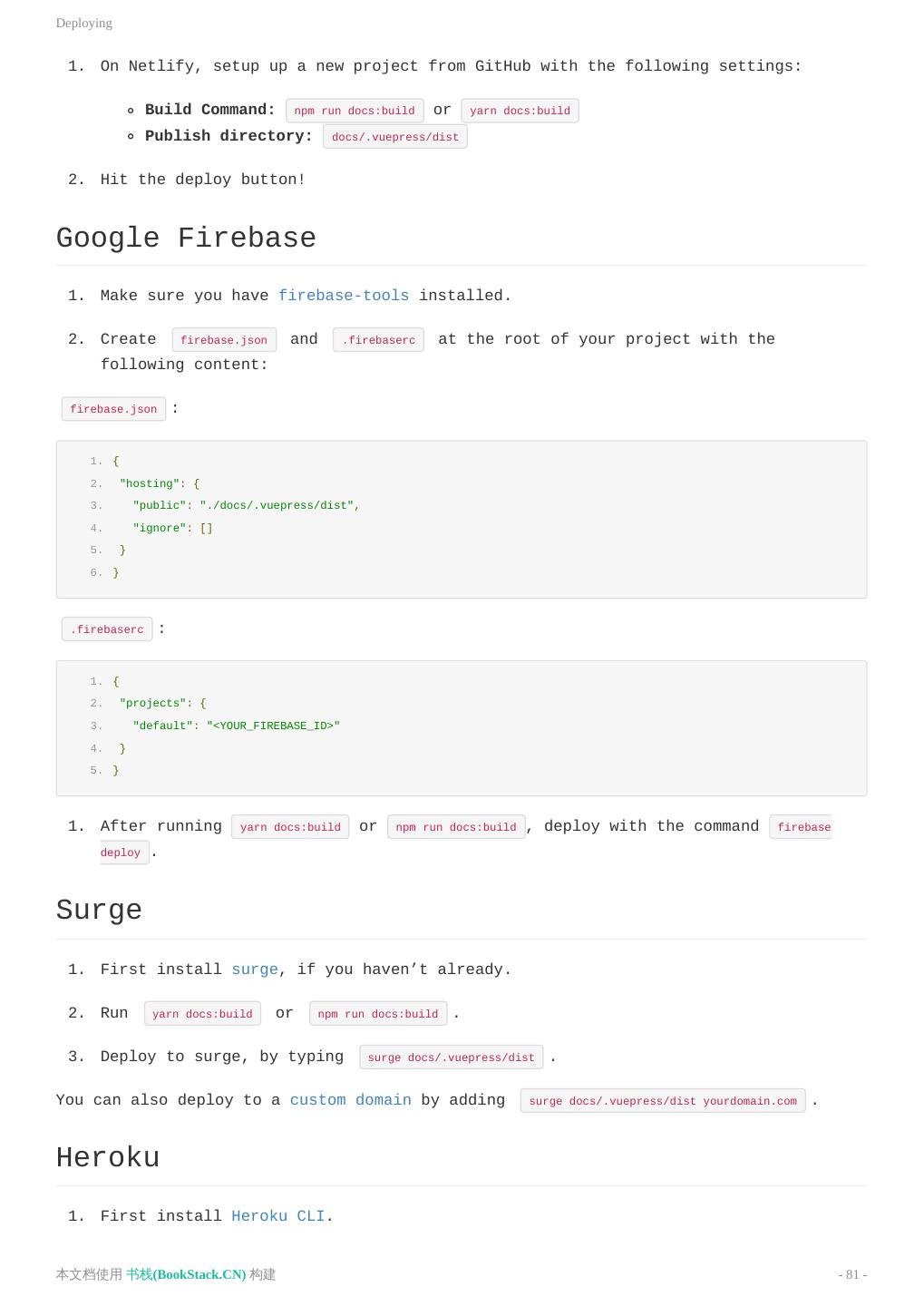The width and height of the screenshot is (924, 1306).
Task: Click the docs/.vuepress/dist publish directory code
Action: coord(394,137)
